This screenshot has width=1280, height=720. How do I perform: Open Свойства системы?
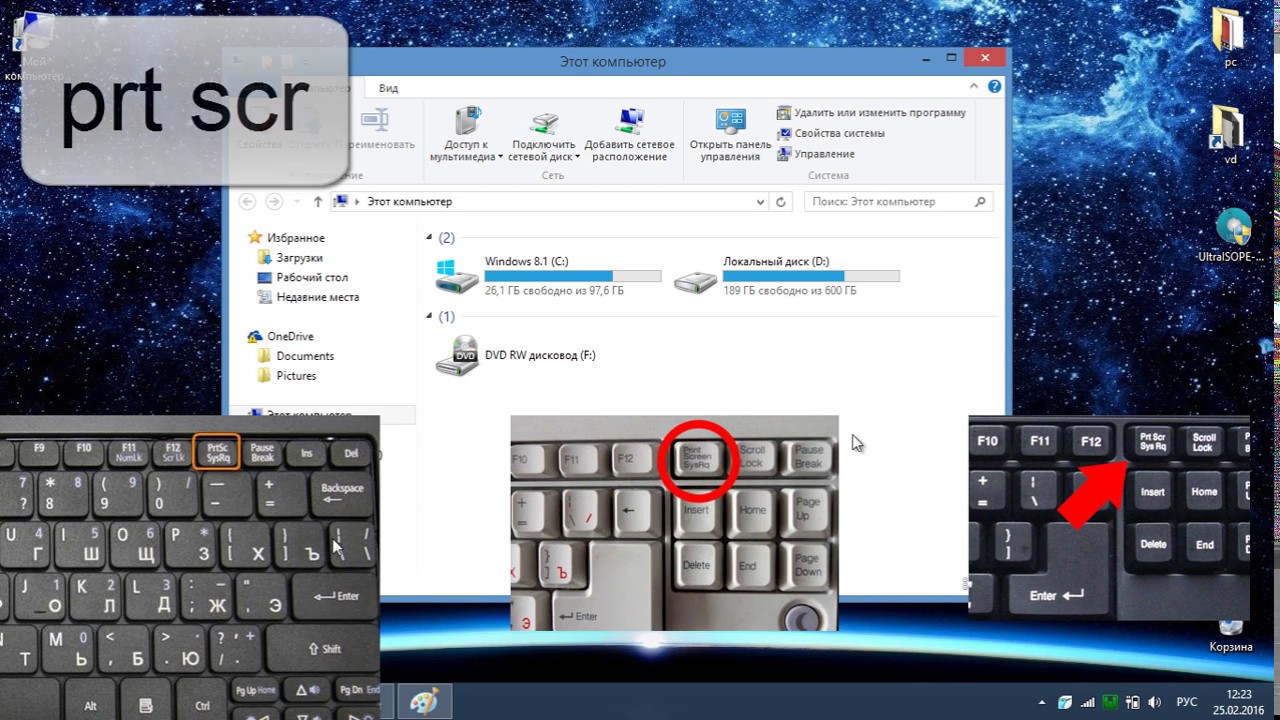point(831,133)
